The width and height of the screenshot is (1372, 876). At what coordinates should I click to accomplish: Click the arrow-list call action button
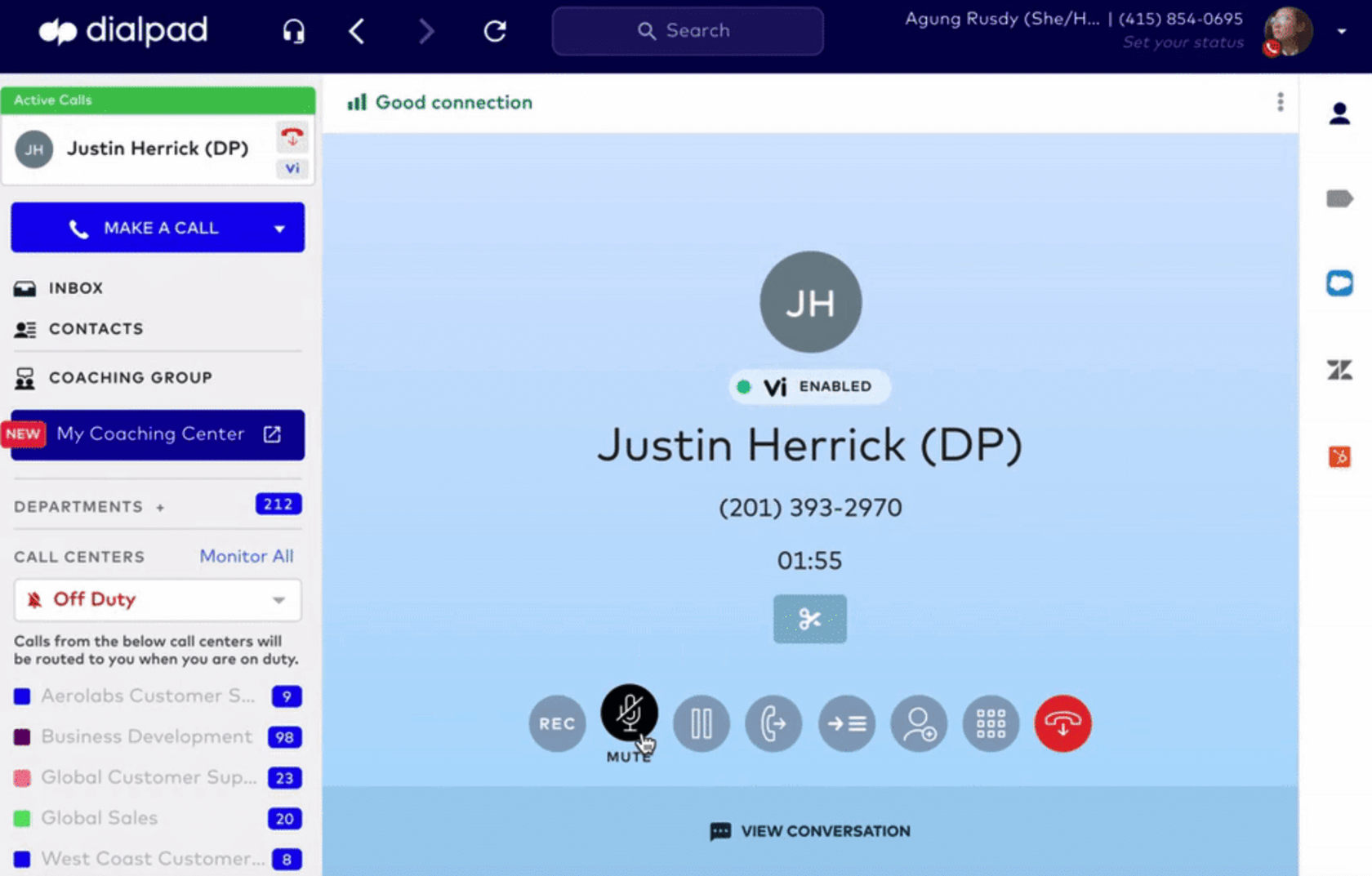846,723
